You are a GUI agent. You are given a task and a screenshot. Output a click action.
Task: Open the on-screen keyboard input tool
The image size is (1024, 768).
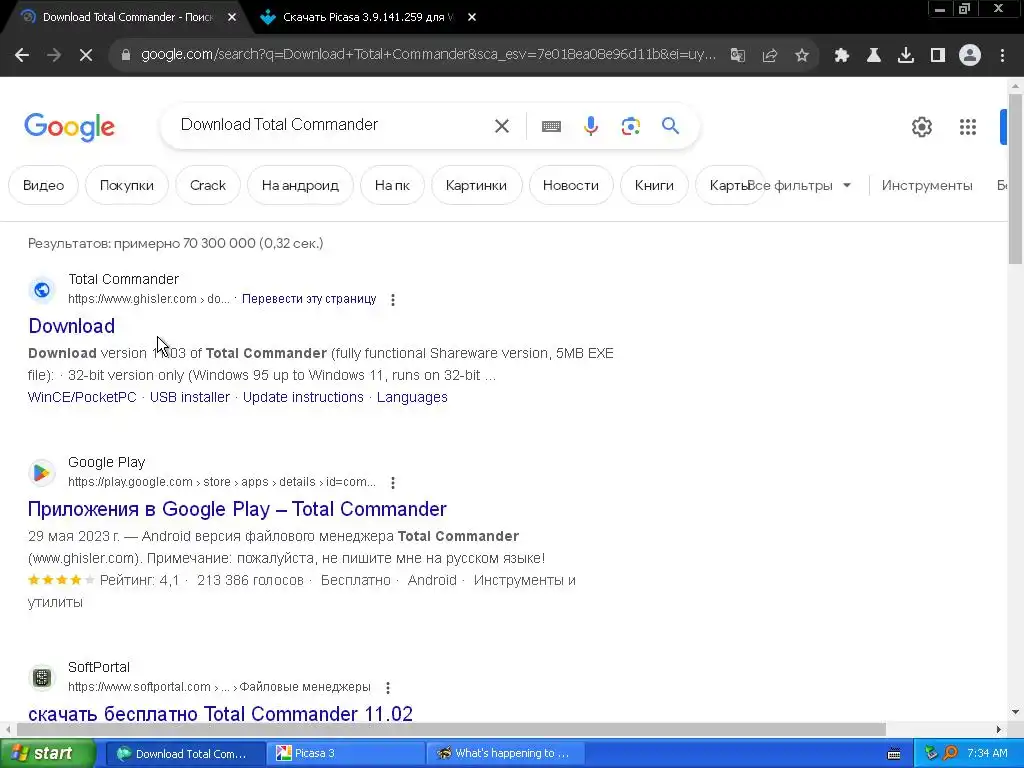click(x=551, y=126)
